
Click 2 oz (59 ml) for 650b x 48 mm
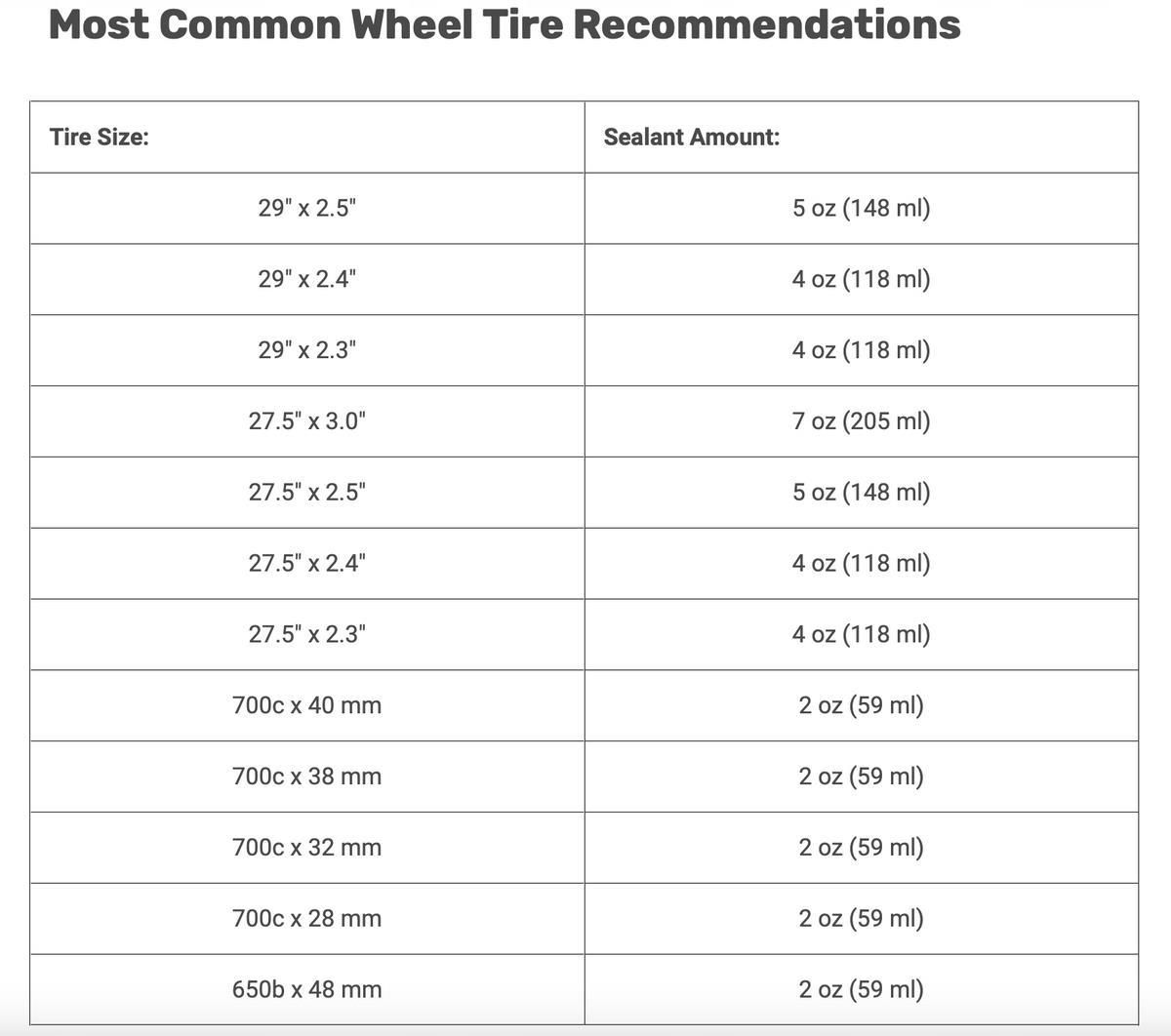pyautogui.click(x=862, y=990)
